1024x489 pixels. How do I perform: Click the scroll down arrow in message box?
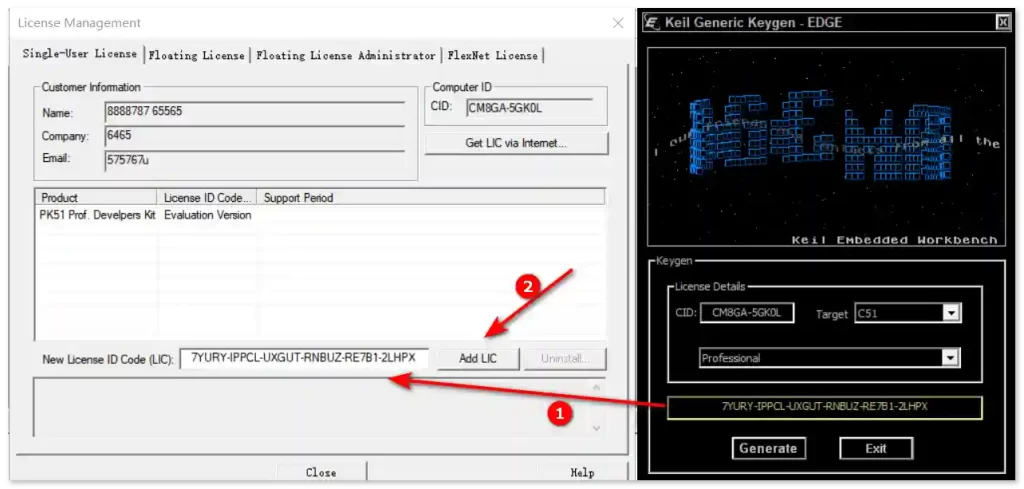(x=598, y=427)
